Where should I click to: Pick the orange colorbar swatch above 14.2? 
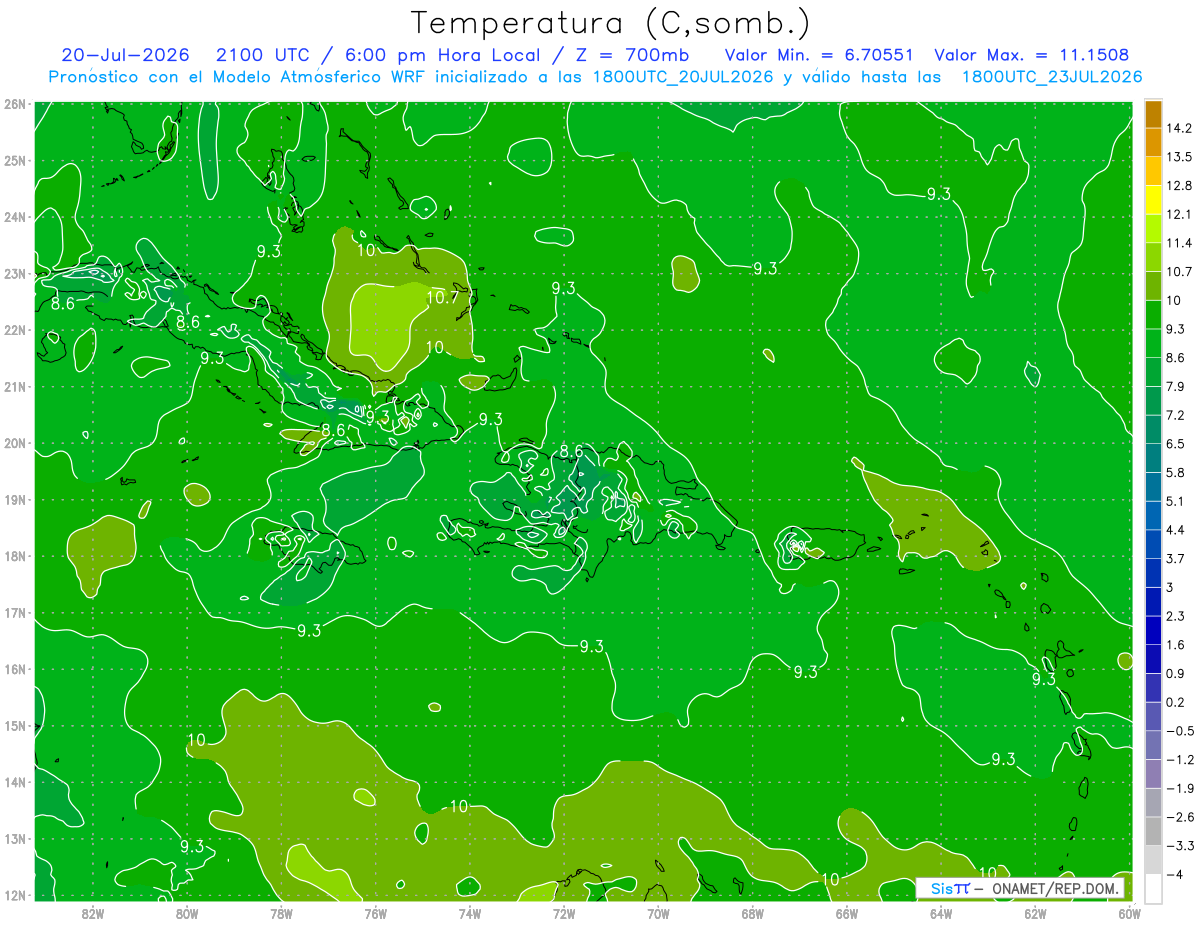click(x=1153, y=114)
